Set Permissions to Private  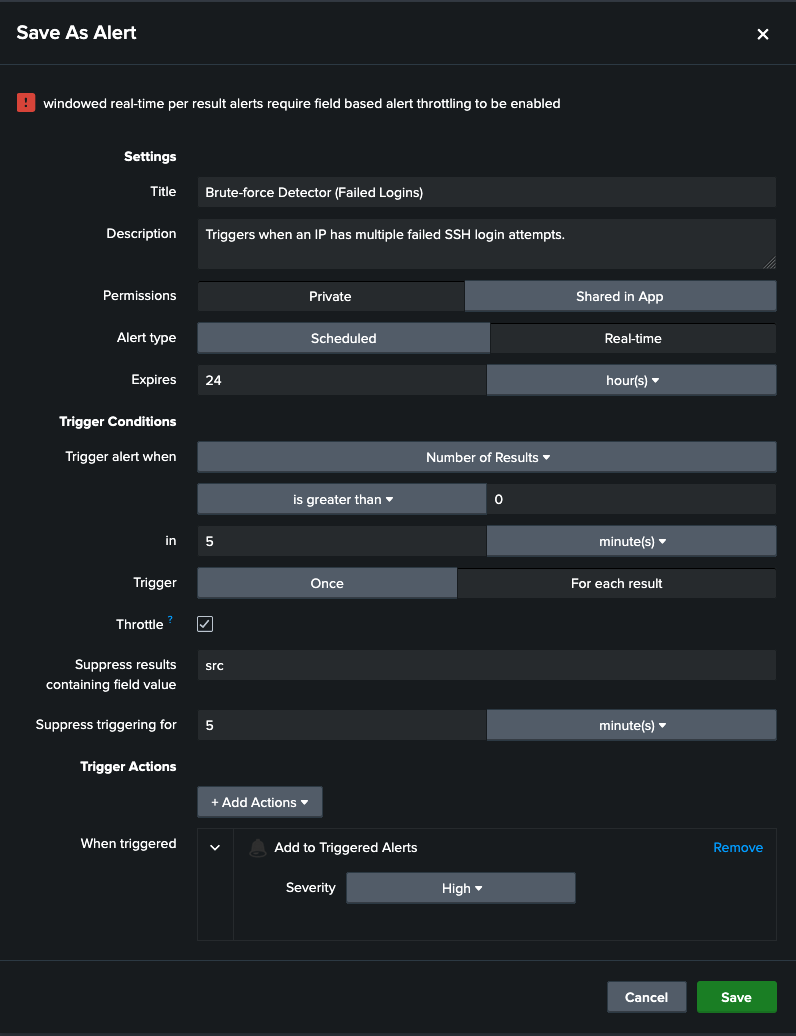point(330,296)
